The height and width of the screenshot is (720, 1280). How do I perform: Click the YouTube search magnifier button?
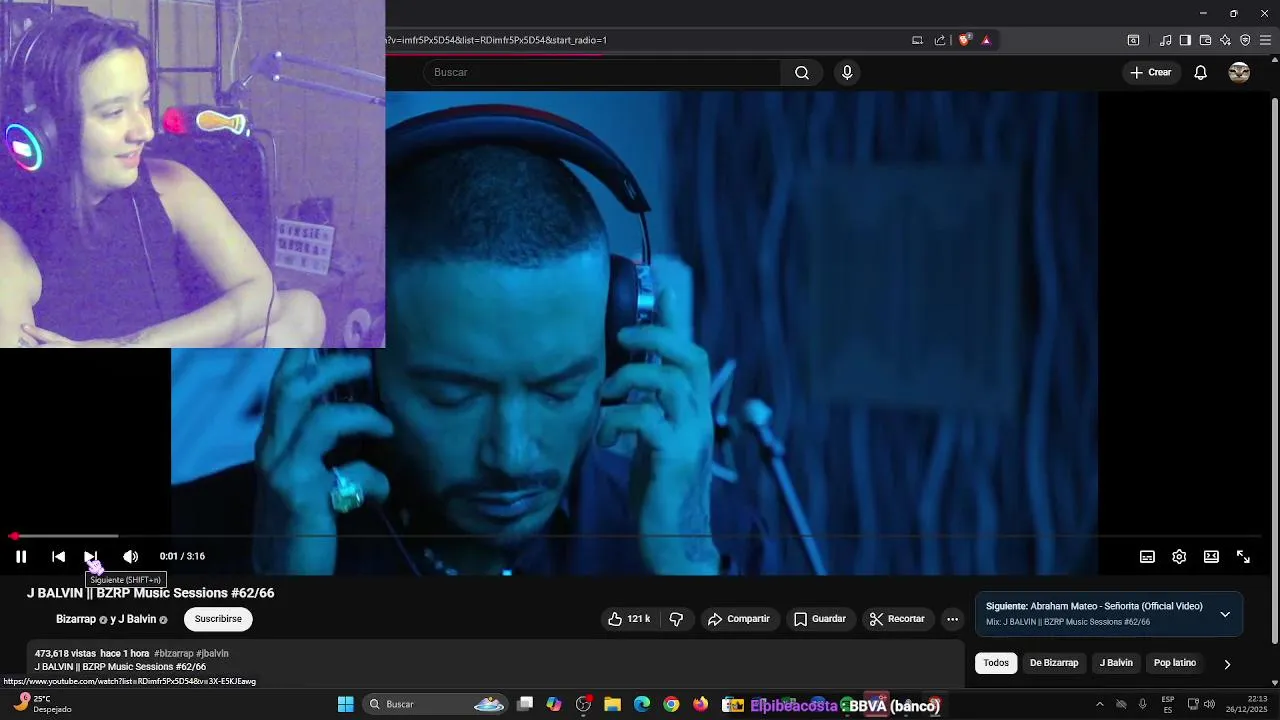click(x=802, y=72)
